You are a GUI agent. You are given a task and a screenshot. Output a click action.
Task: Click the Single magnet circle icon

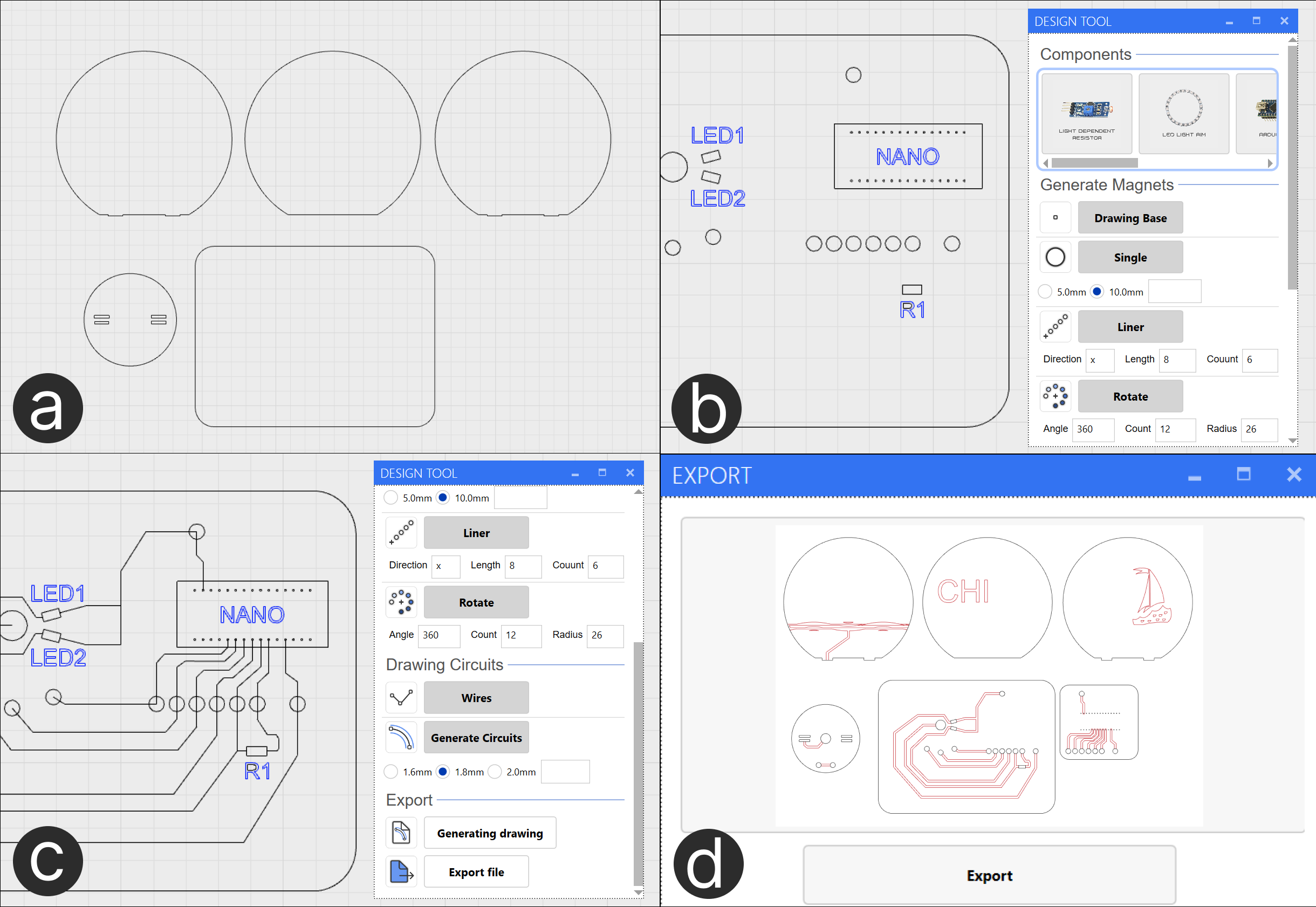(x=1055, y=257)
